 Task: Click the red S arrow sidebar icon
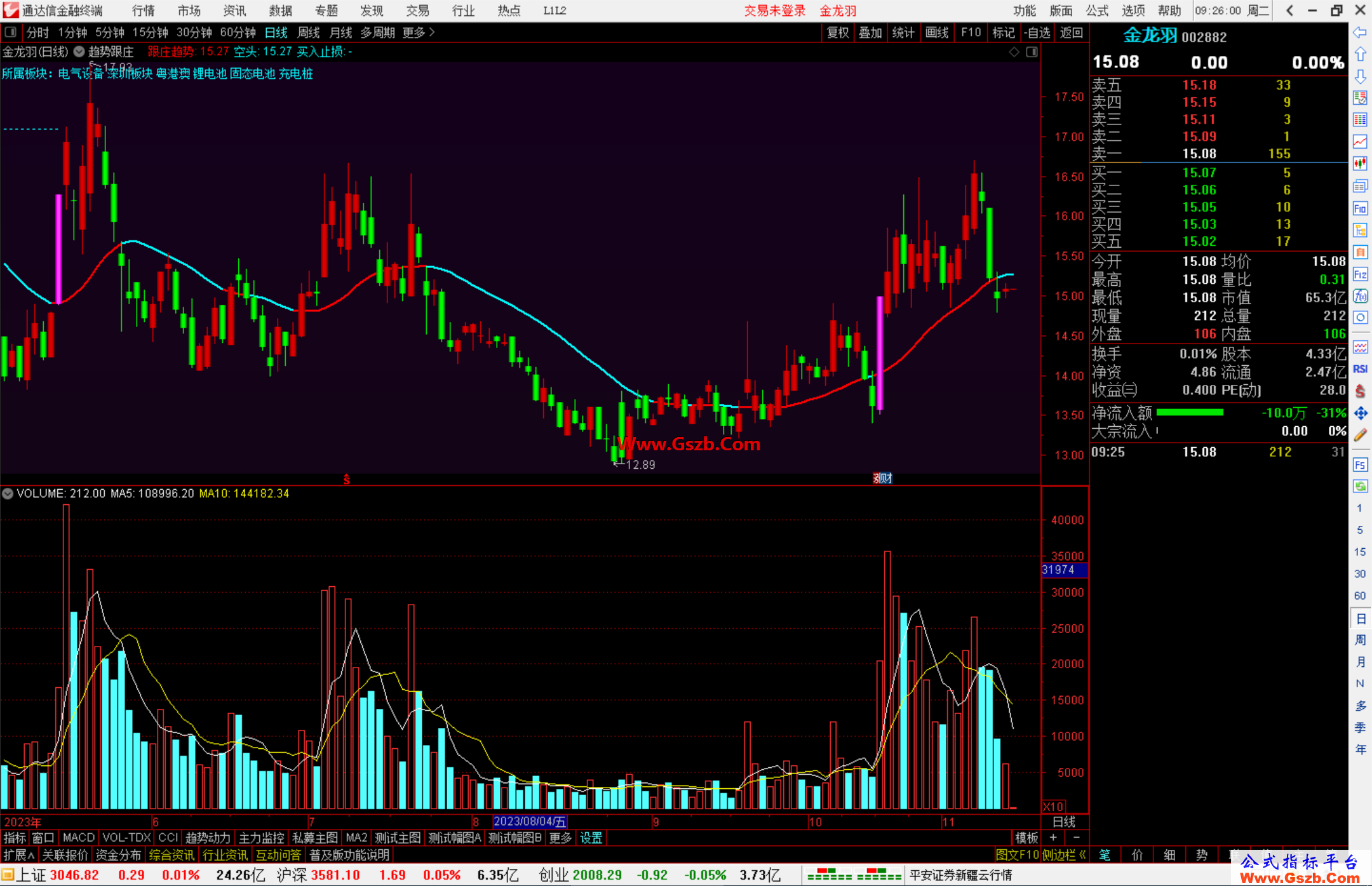[1360, 391]
